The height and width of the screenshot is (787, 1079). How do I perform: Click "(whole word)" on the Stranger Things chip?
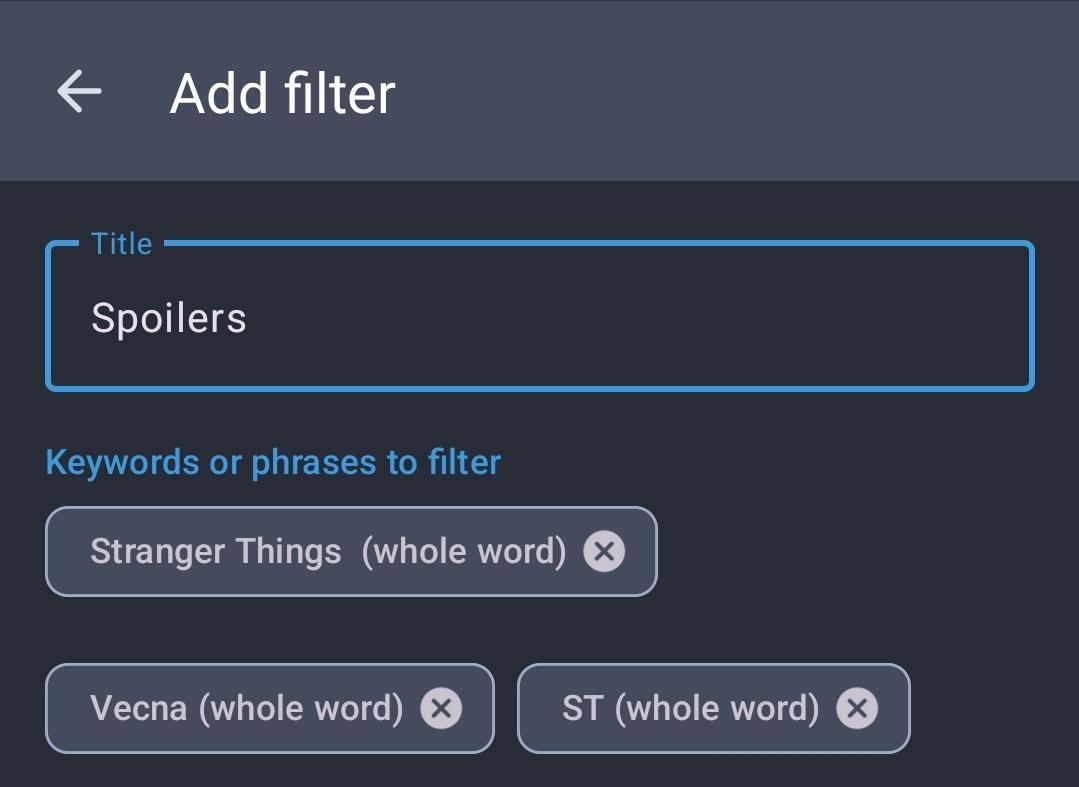click(x=464, y=551)
